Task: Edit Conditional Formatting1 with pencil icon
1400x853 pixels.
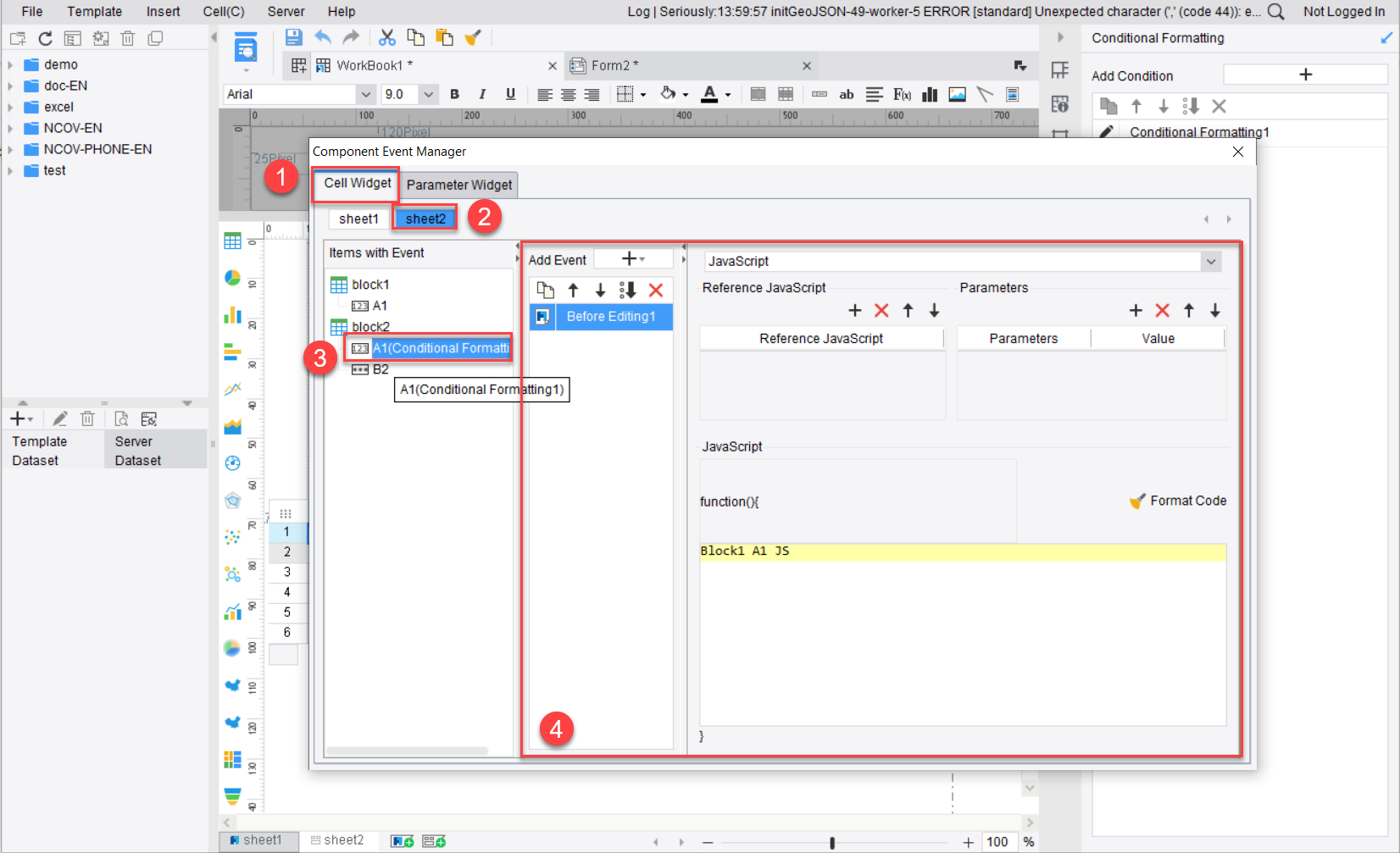Action: [x=1106, y=132]
